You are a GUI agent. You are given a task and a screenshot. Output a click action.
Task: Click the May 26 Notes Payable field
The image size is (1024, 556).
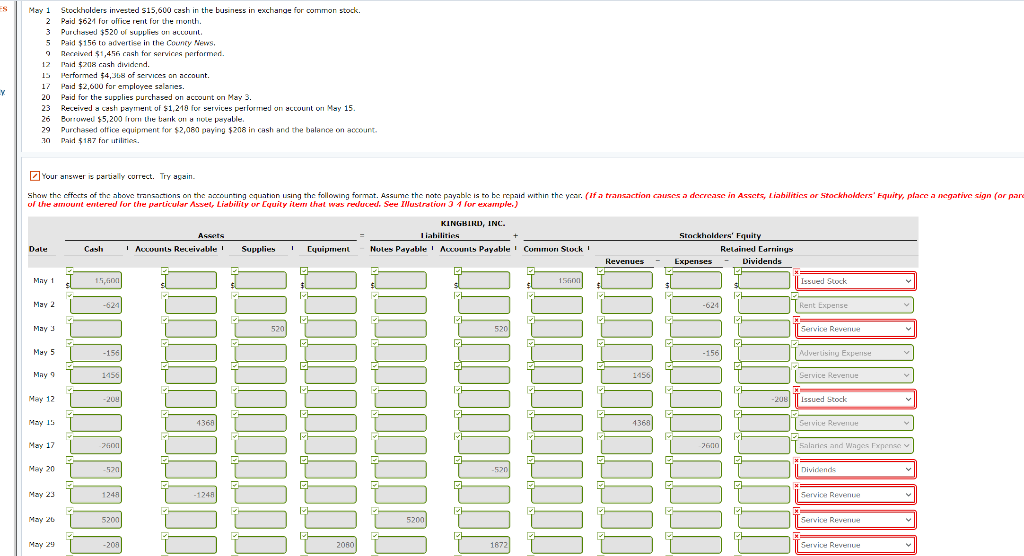coord(400,520)
